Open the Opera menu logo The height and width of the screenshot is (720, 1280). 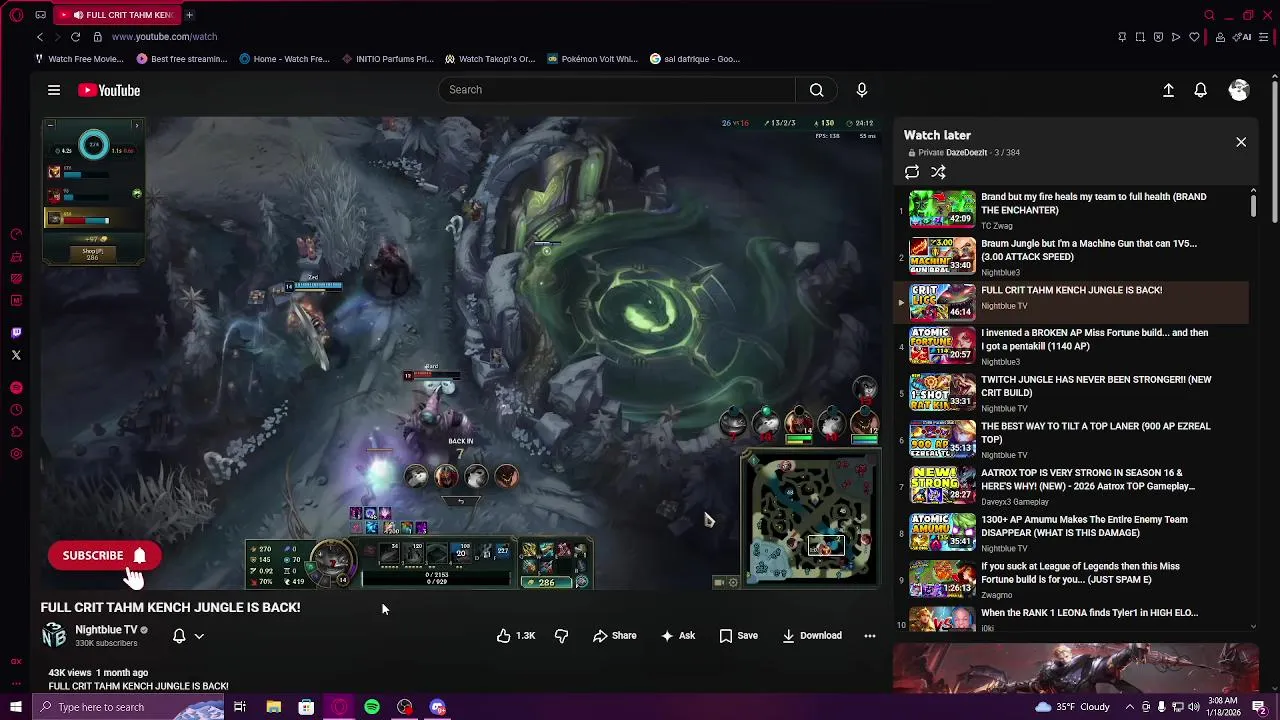pos(16,15)
